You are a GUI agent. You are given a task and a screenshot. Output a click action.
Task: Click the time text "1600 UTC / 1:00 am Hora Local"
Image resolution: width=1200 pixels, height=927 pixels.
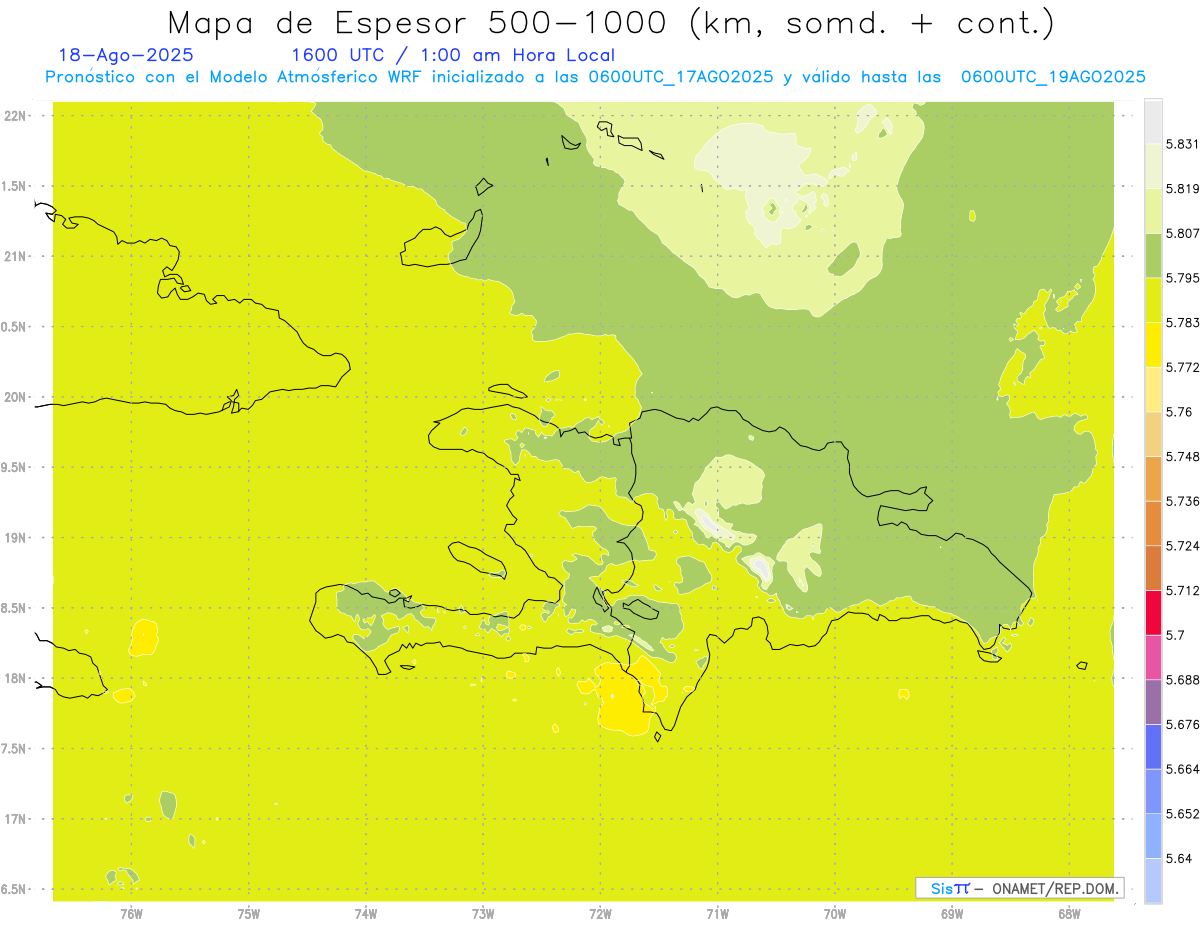[x=453, y=55]
